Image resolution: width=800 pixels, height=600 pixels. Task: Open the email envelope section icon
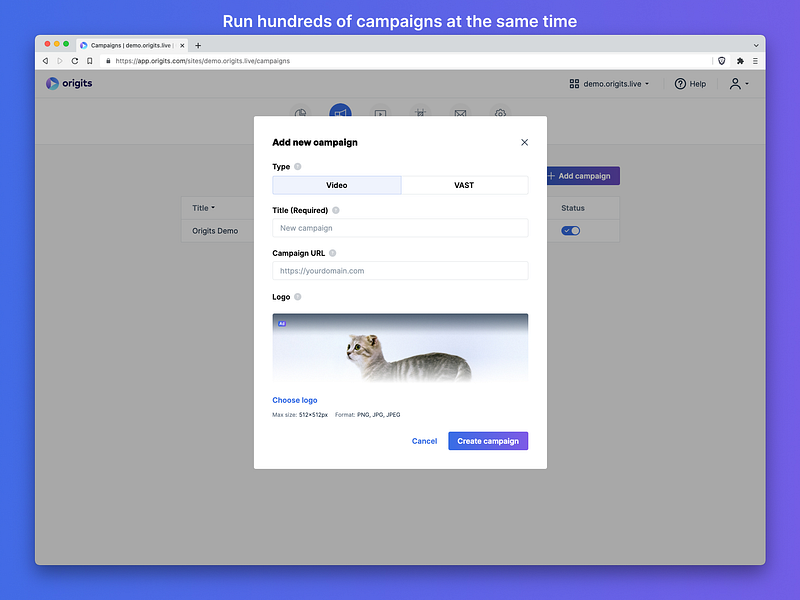click(x=460, y=113)
